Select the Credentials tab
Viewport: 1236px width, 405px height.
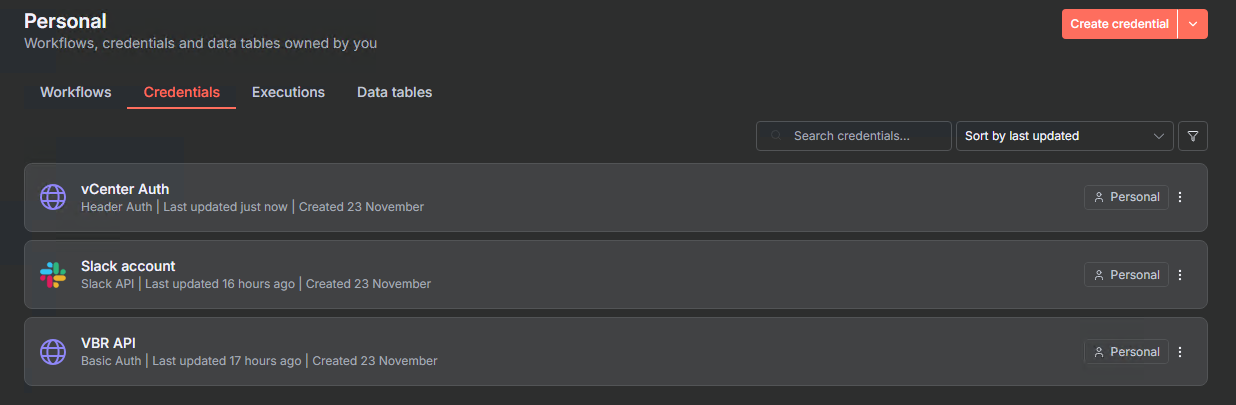[181, 92]
